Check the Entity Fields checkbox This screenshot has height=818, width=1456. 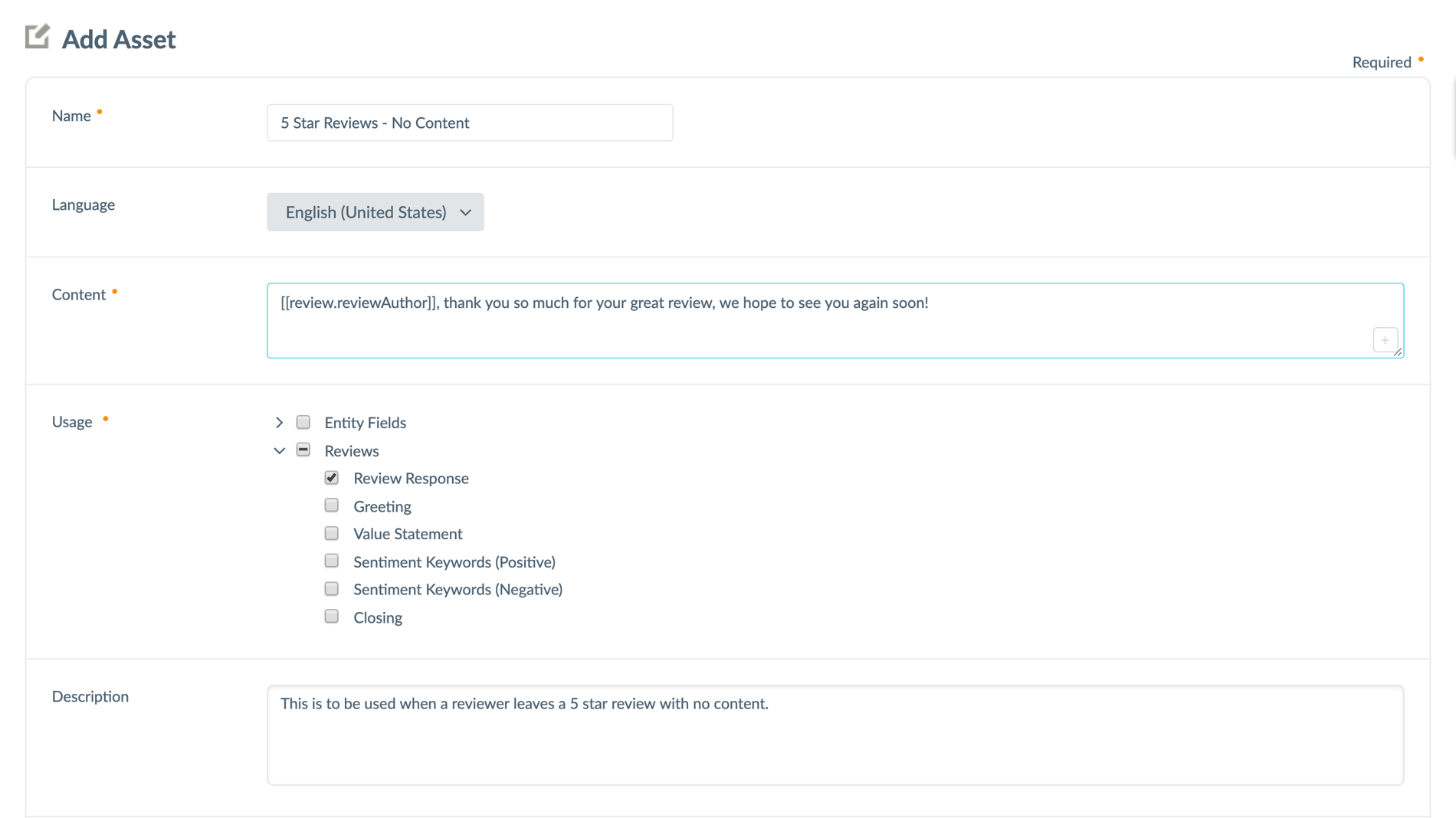(303, 422)
